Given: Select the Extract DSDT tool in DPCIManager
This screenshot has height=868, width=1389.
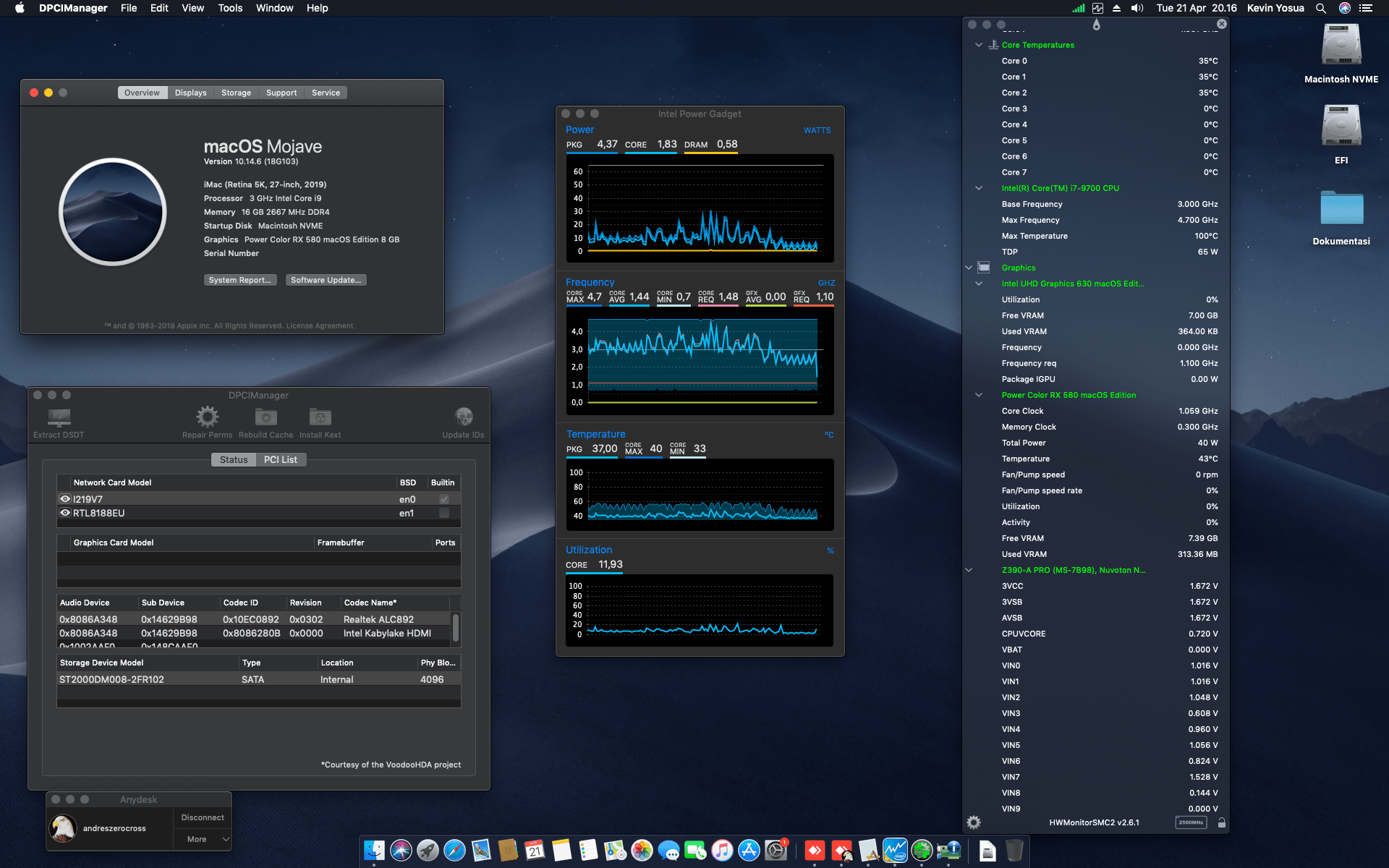Looking at the screenshot, I should pyautogui.click(x=58, y=420).
